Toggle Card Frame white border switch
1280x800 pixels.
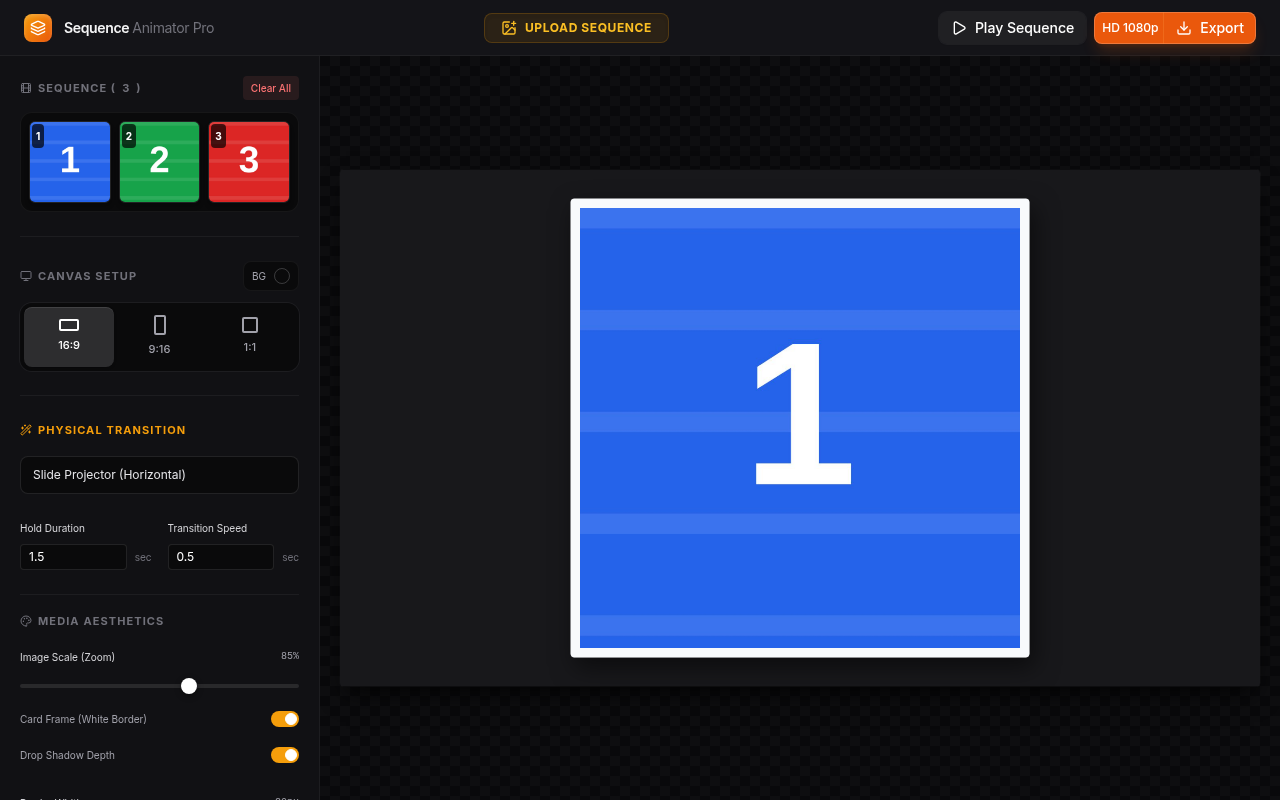tap(285, 719)
